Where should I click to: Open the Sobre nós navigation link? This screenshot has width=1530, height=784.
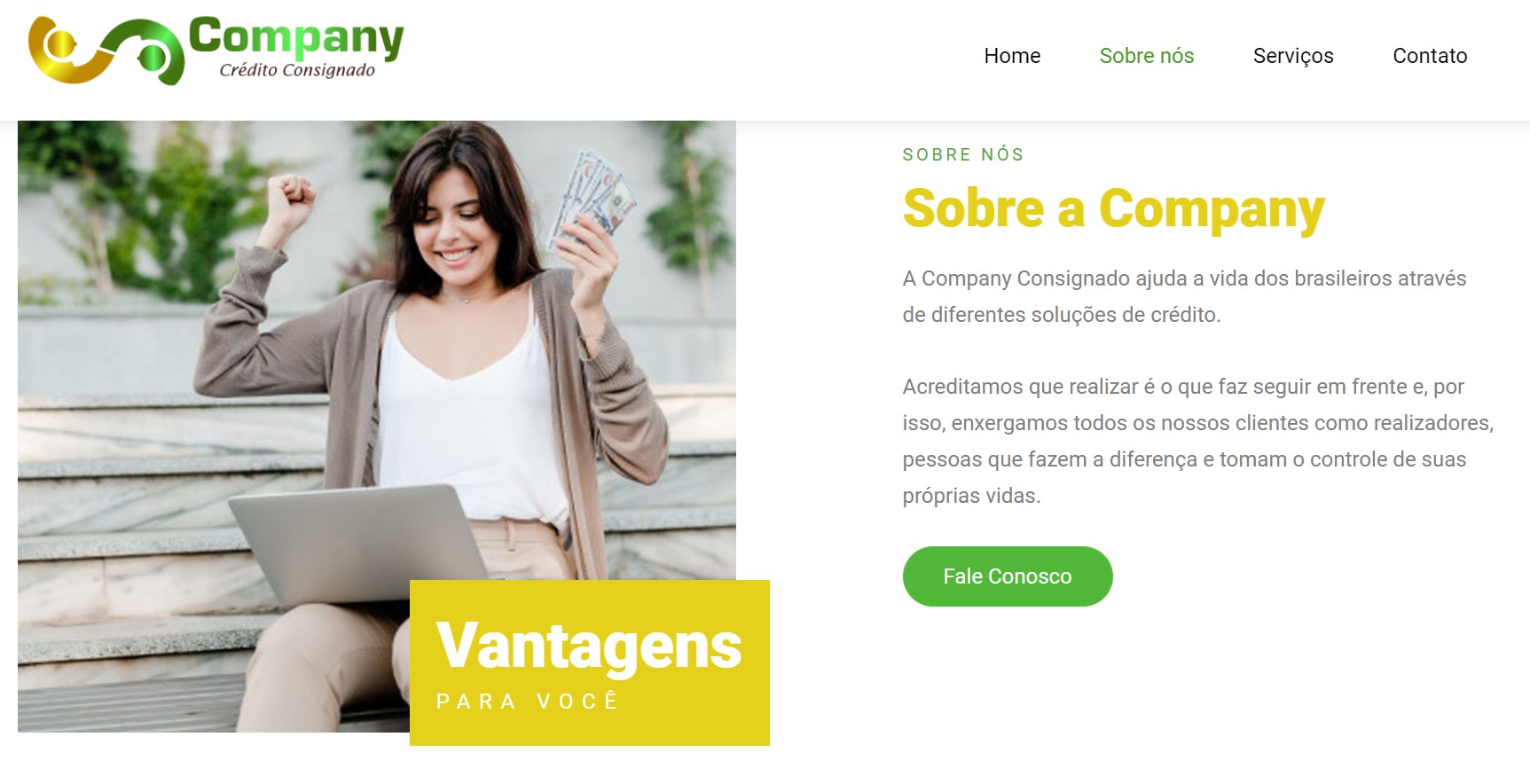(1147, 56)
